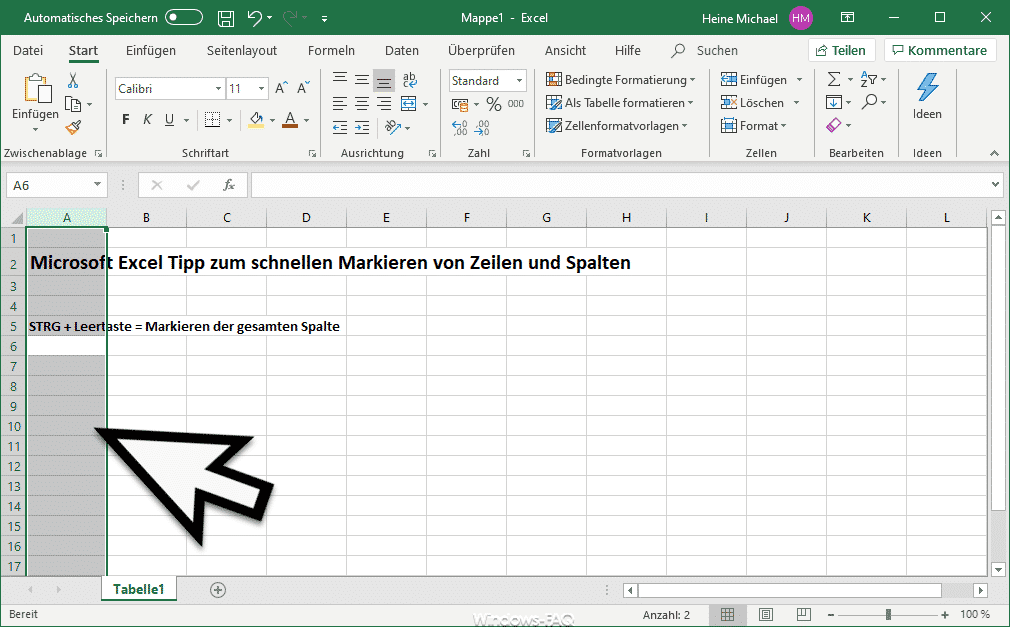Increase font size with larger A icon
1010x627 pixels.
281,88
